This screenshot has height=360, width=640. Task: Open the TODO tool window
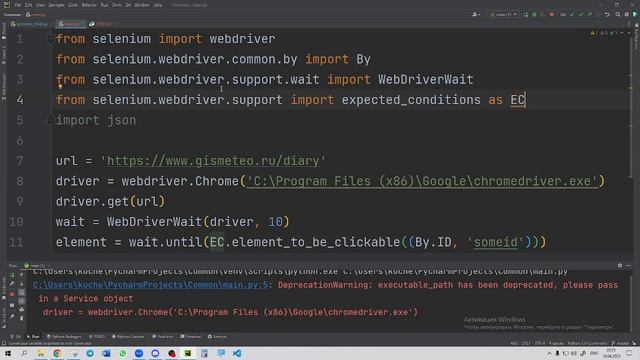tap(97, 337)
